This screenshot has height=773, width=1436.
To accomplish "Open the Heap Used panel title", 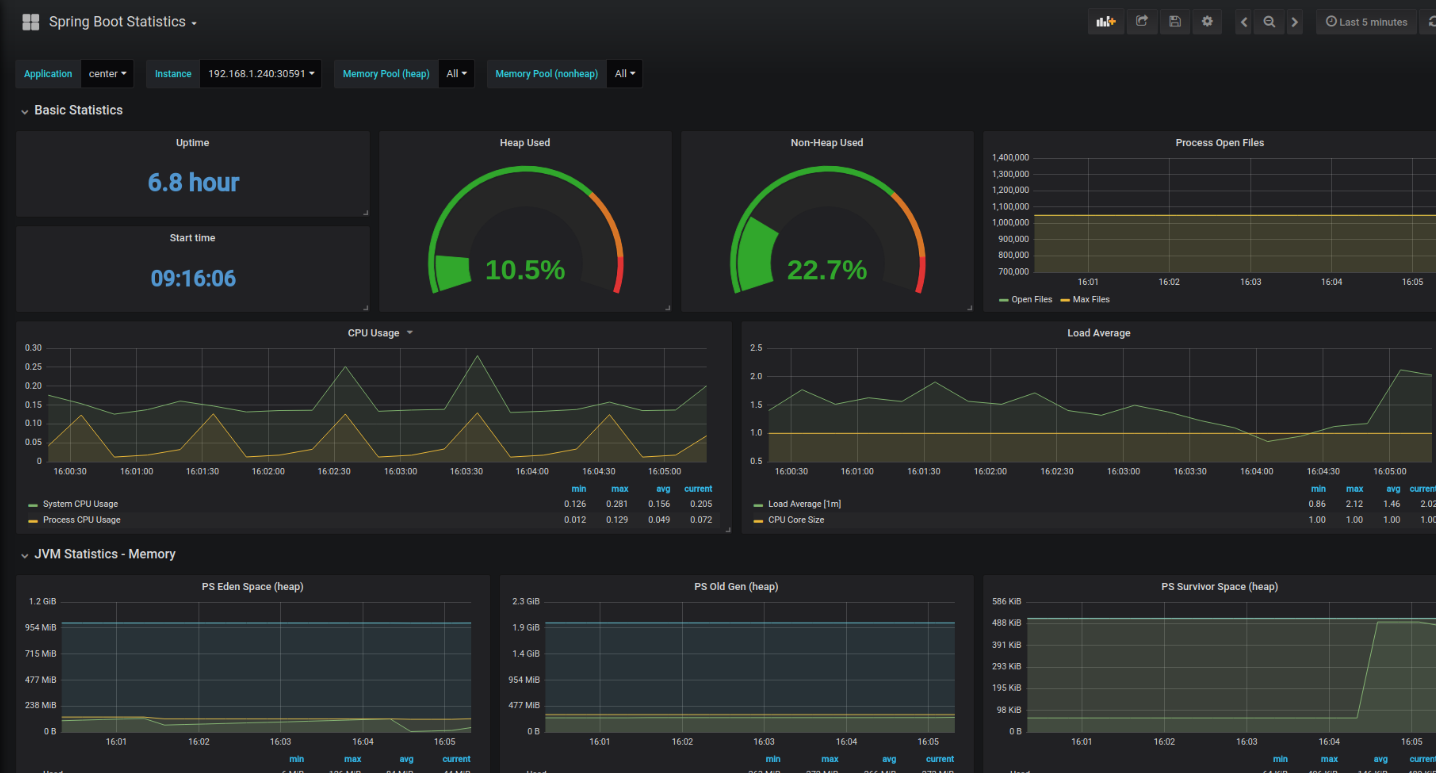I will [x=525, y=143].
